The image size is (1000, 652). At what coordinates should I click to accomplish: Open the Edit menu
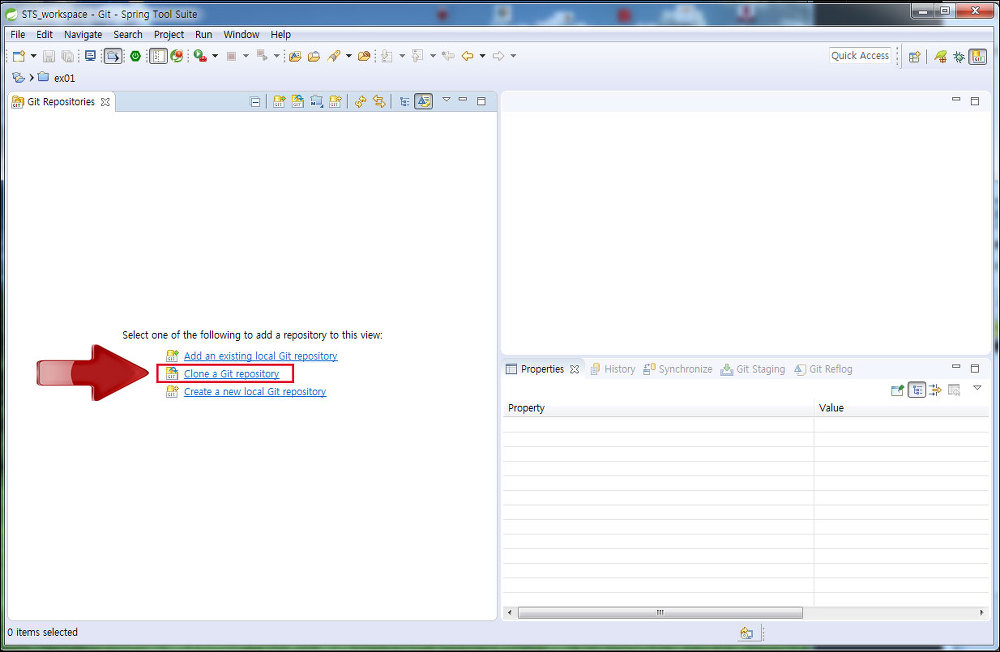pos(45,34)
